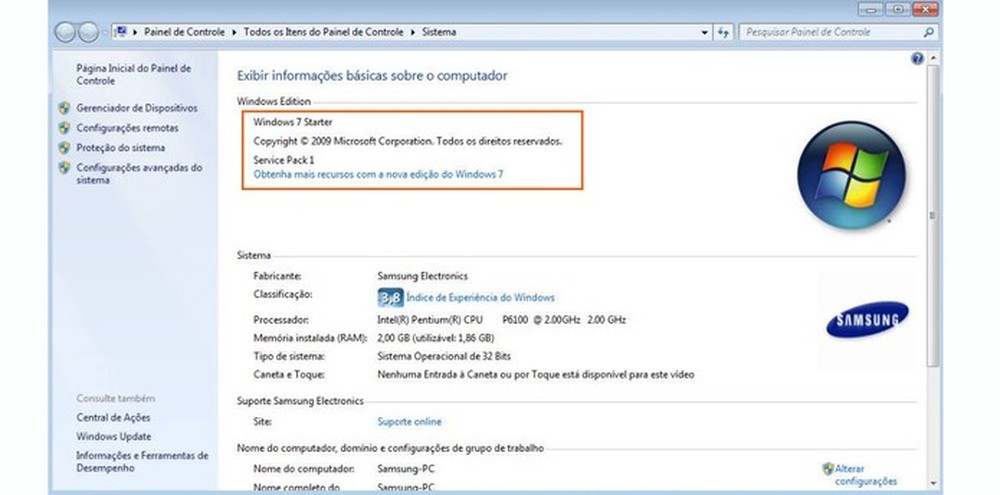Viewport: 1000px width, 495px height.
Task: Click the Windows 7 Starter text
Action: click(x=293, y=122)
